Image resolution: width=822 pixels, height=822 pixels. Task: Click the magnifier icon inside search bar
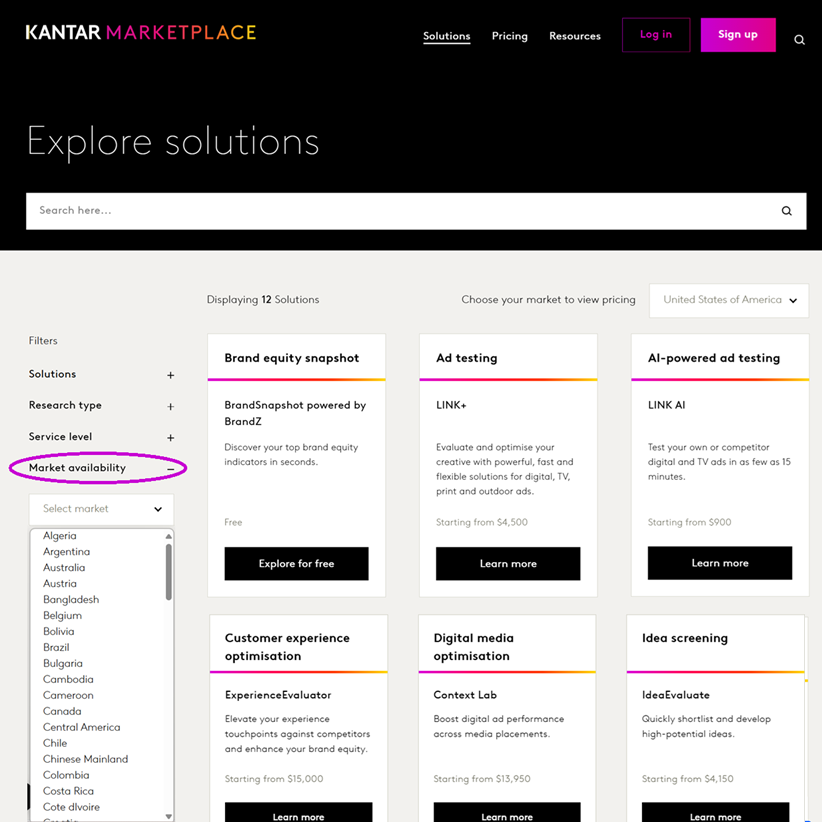(786, 211)
